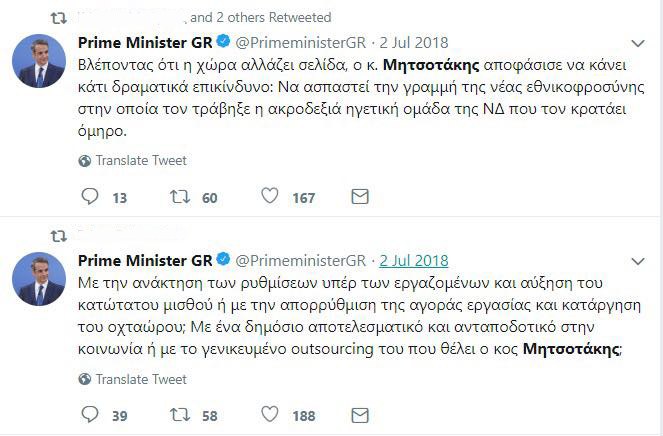Image resolution: width=663 pixels, height=436 pixels.
Task: Open @PrimeministerGR handle on second tweet
Action: (x=300, y=260)
